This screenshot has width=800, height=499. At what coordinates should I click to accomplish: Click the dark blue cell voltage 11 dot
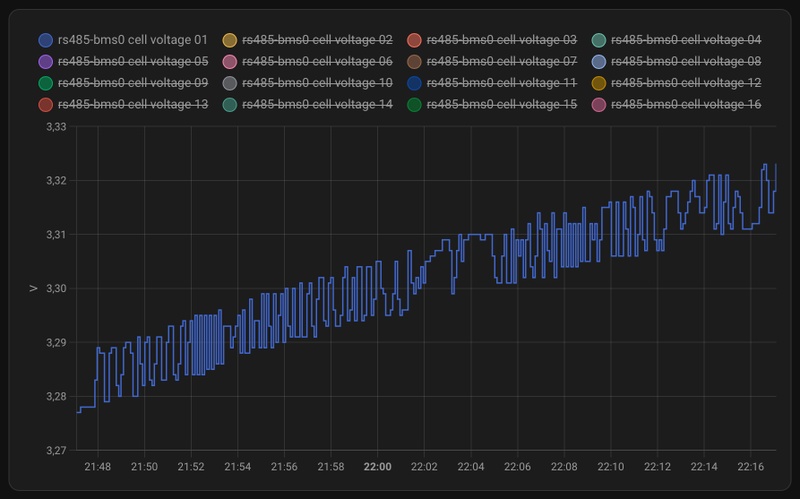[x=414, y=83]
